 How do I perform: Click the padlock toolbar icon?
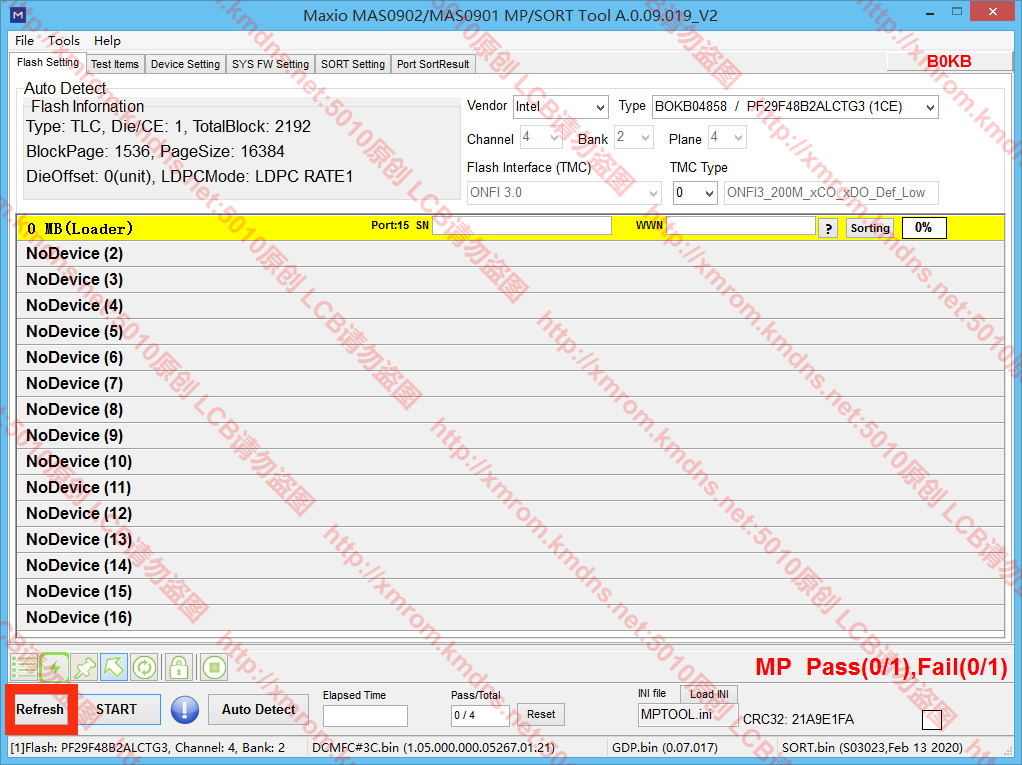click(178, 667)
